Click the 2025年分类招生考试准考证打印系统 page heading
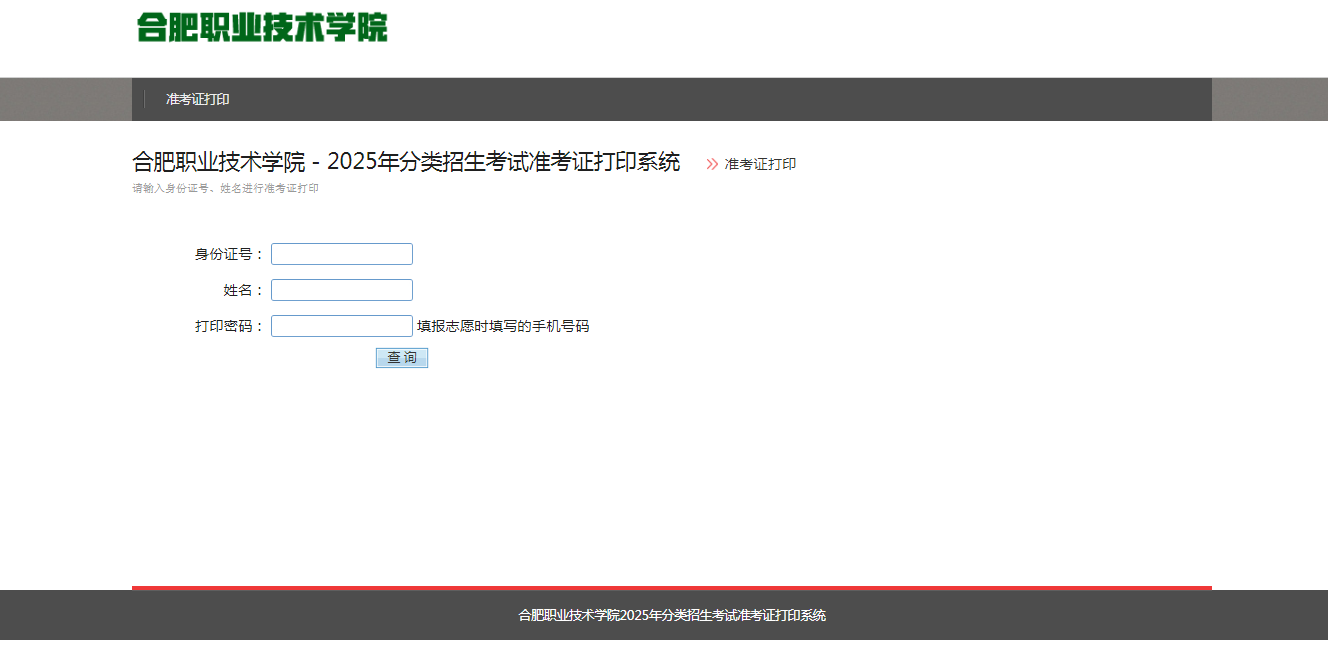The width and height of the screenshot is (1328, 645). (405, 162)
